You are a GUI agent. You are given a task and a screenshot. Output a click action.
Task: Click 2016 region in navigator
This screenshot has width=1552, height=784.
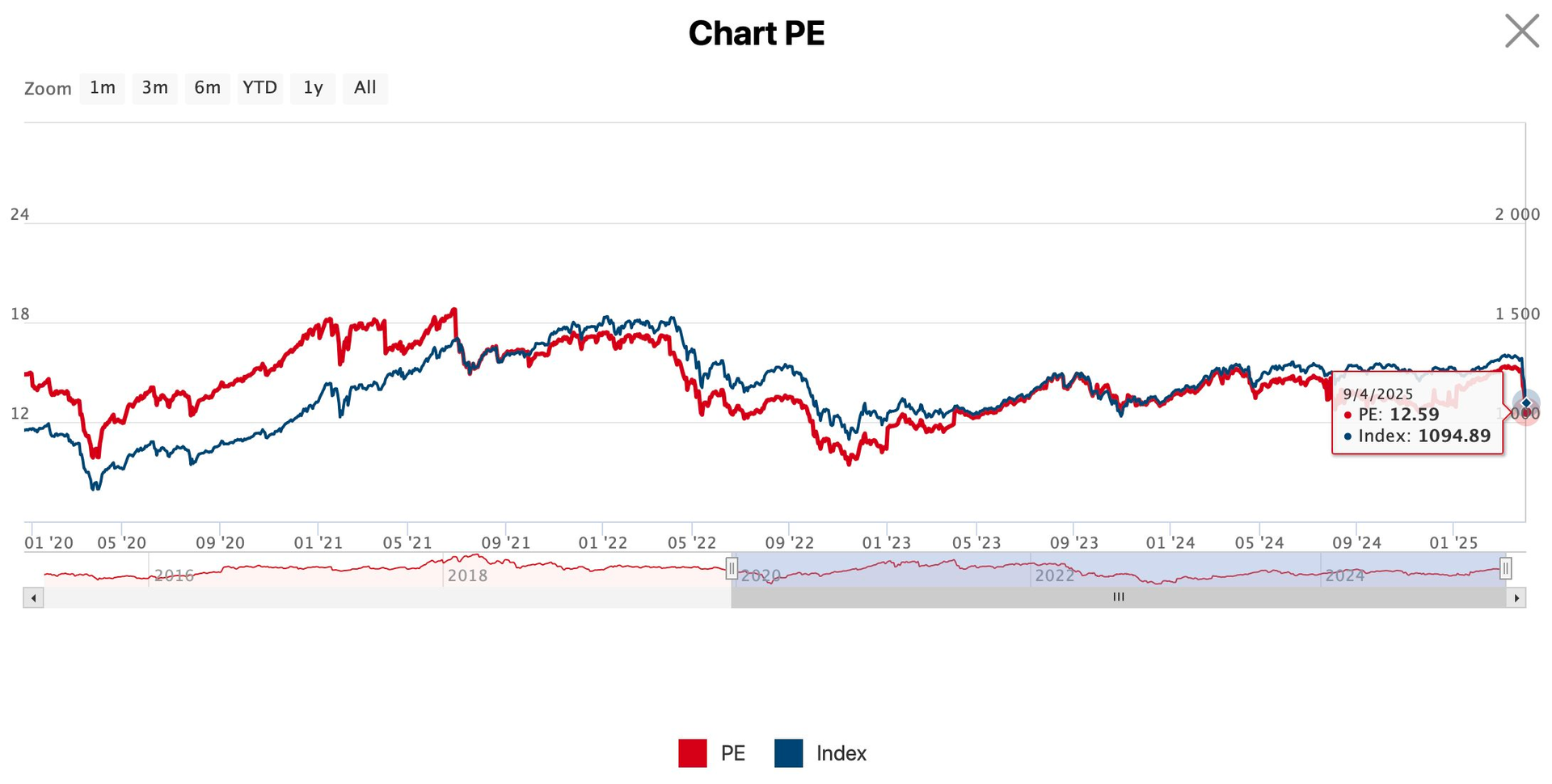tap(174, 575)
